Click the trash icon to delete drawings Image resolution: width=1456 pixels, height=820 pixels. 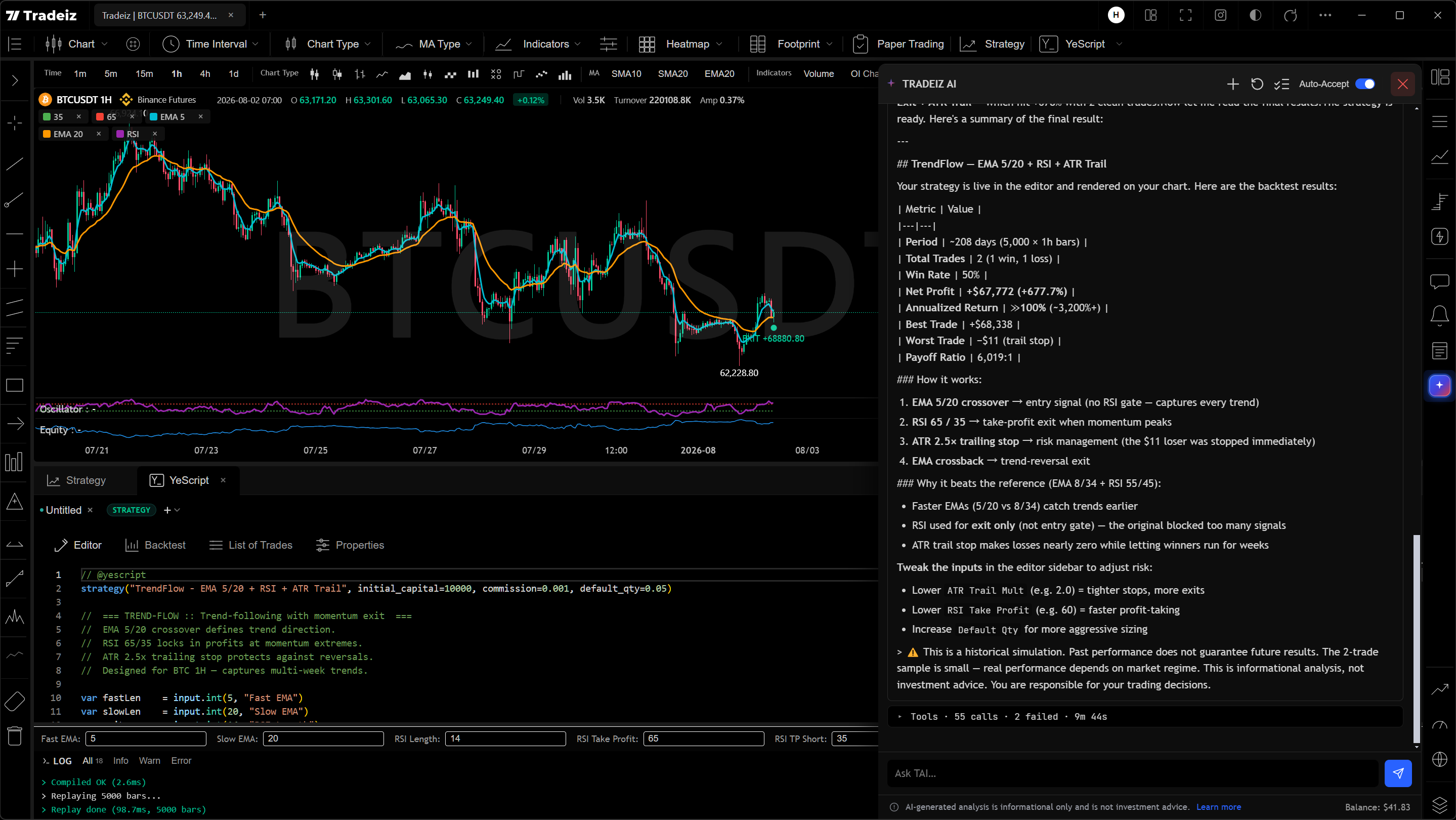tap(15, 736)
